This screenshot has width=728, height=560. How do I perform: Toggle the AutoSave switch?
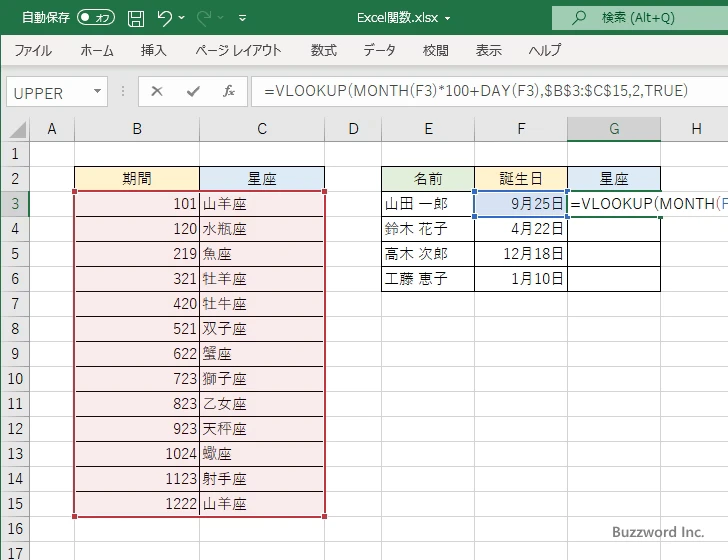96,18
